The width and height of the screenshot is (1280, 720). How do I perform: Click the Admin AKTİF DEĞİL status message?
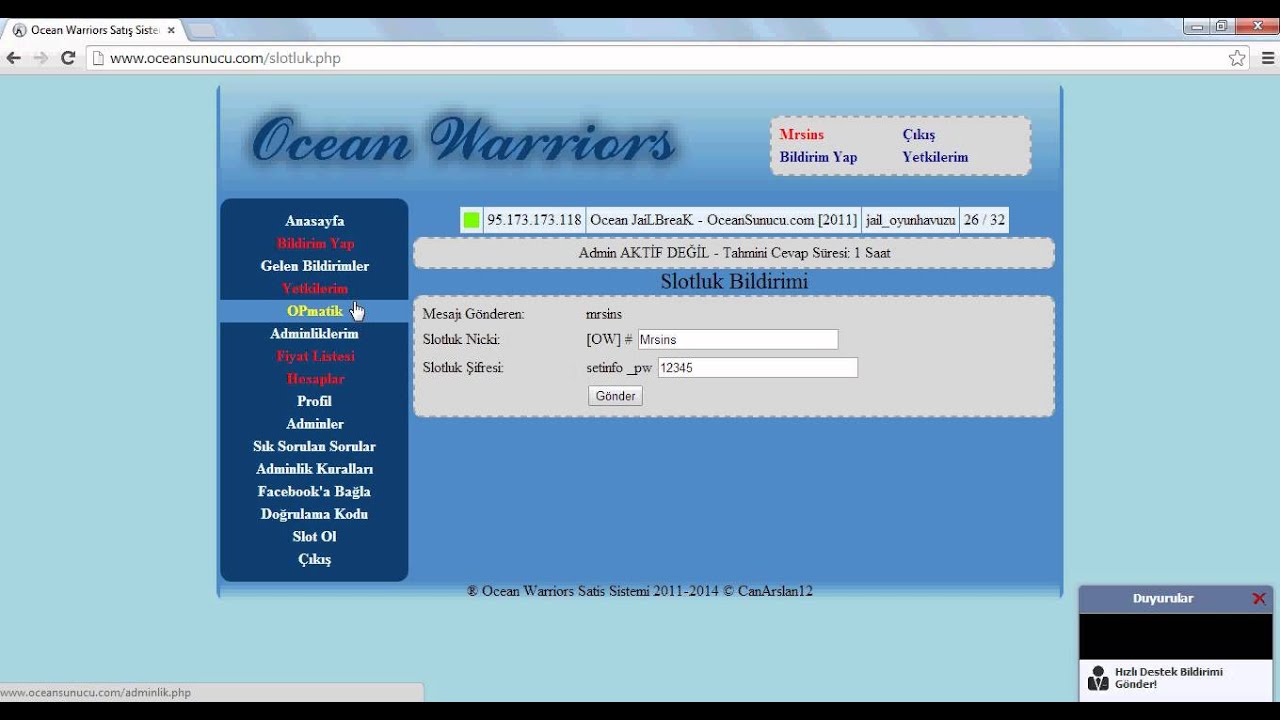coord(734,253)
